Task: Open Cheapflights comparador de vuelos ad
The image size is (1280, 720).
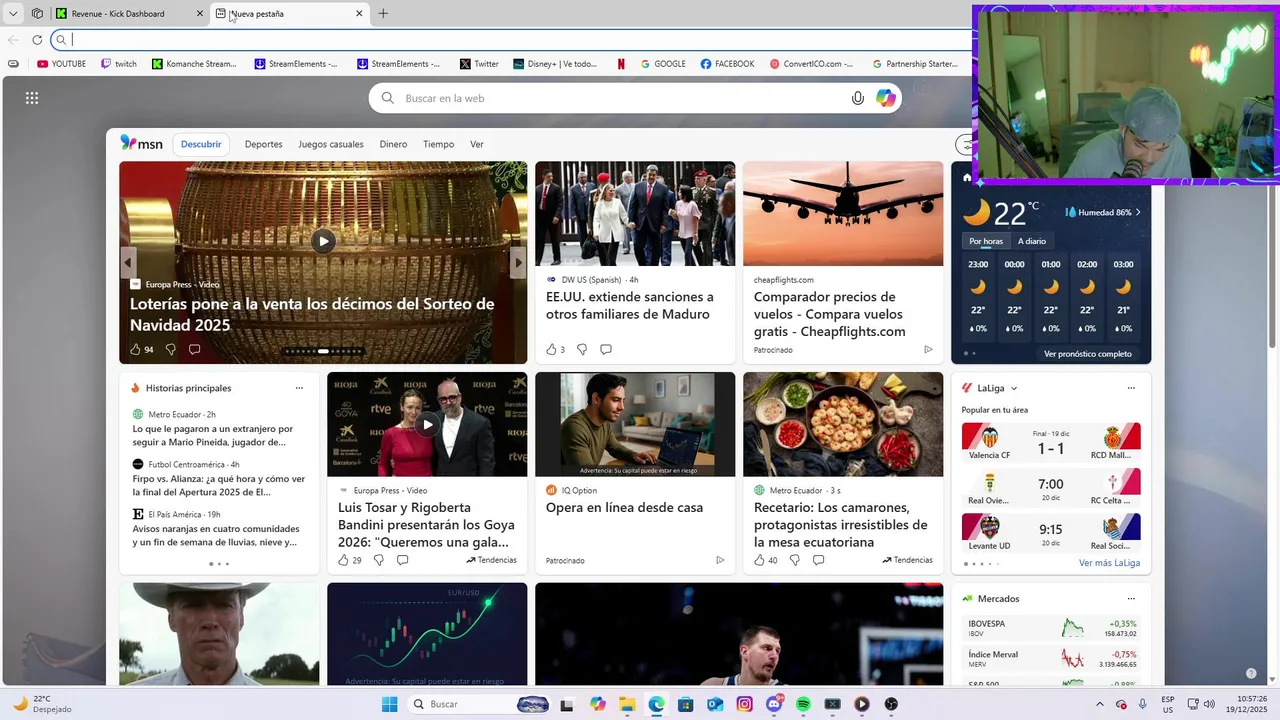Action: (830, 314)
